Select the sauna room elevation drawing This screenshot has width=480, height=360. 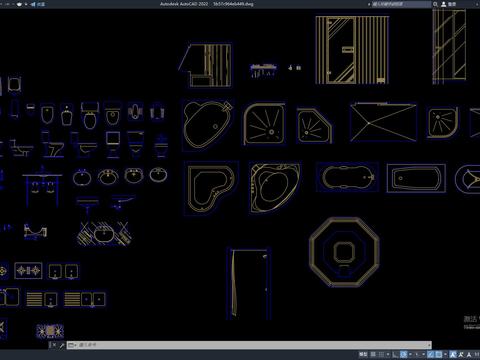[352, 49]
